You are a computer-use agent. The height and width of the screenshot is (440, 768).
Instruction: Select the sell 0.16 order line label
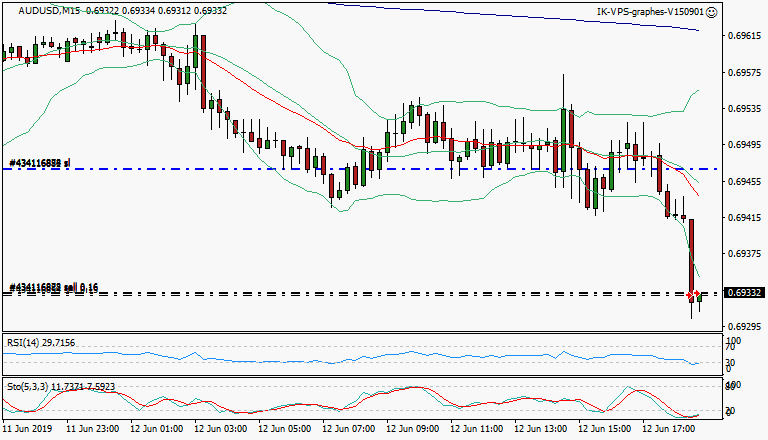(x=53, y=288)
